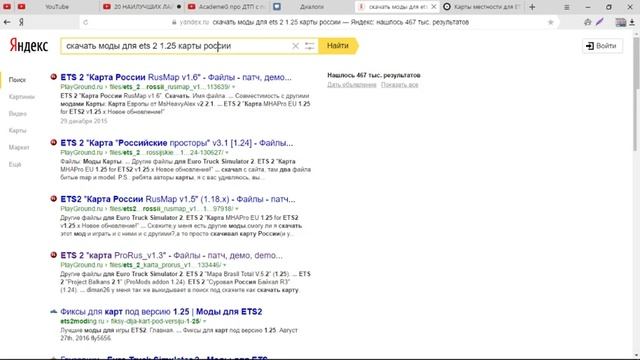Viewport: 640px width, 360px height.
Task: Click the ets2moding.ru domain link
Action: tap(82, 322)
